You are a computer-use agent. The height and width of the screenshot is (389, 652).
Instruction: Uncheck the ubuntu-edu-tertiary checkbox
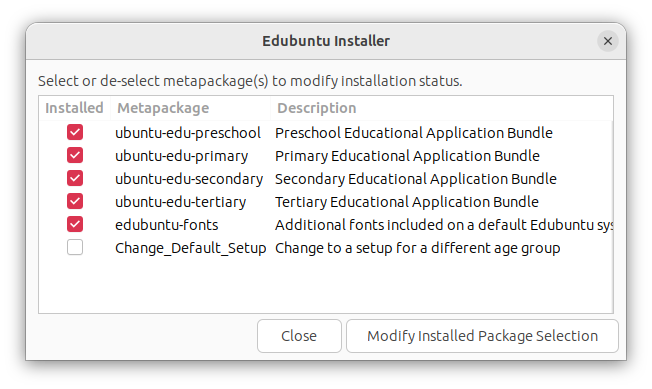pos(75,202)
